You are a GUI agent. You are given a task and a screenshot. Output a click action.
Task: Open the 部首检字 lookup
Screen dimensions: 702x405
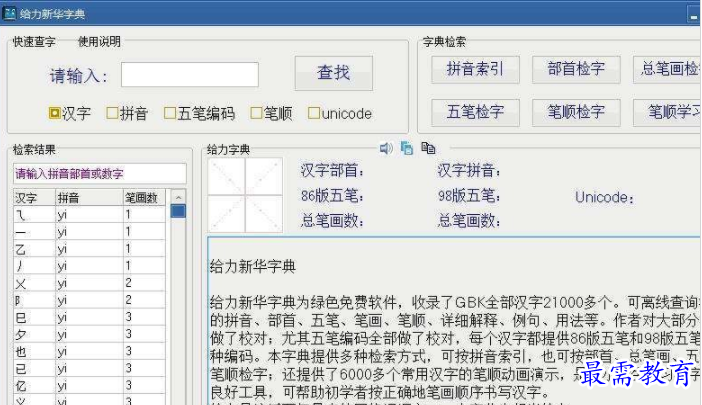click(x=576, y=69)
